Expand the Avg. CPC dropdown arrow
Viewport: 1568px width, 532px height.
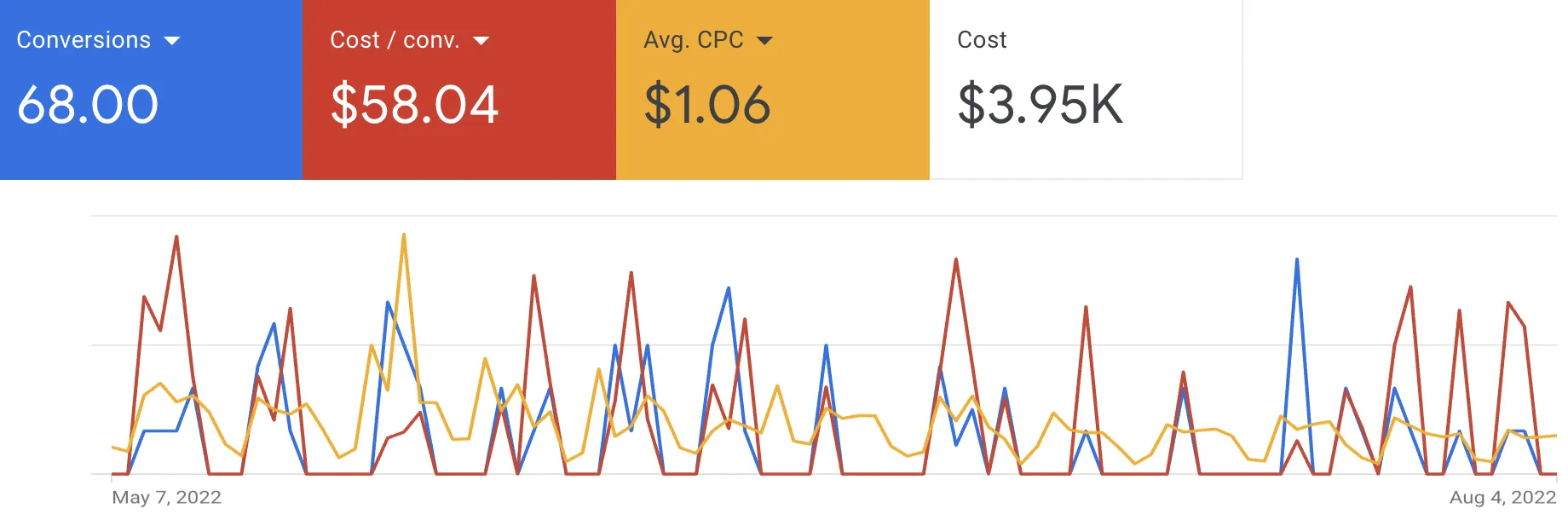pos(764,41)
